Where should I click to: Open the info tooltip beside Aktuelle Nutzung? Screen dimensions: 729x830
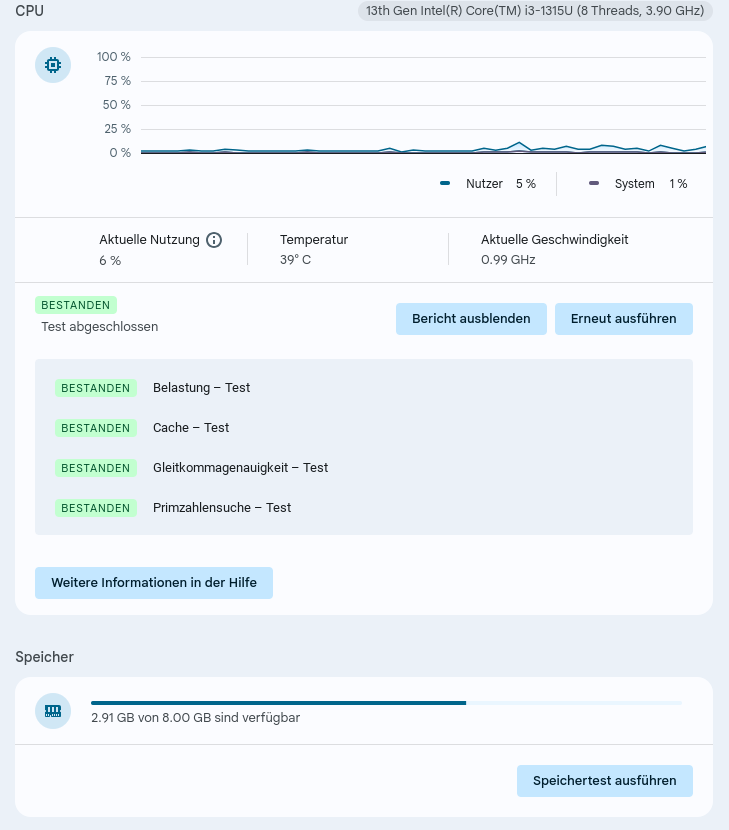tap(214, 240)
